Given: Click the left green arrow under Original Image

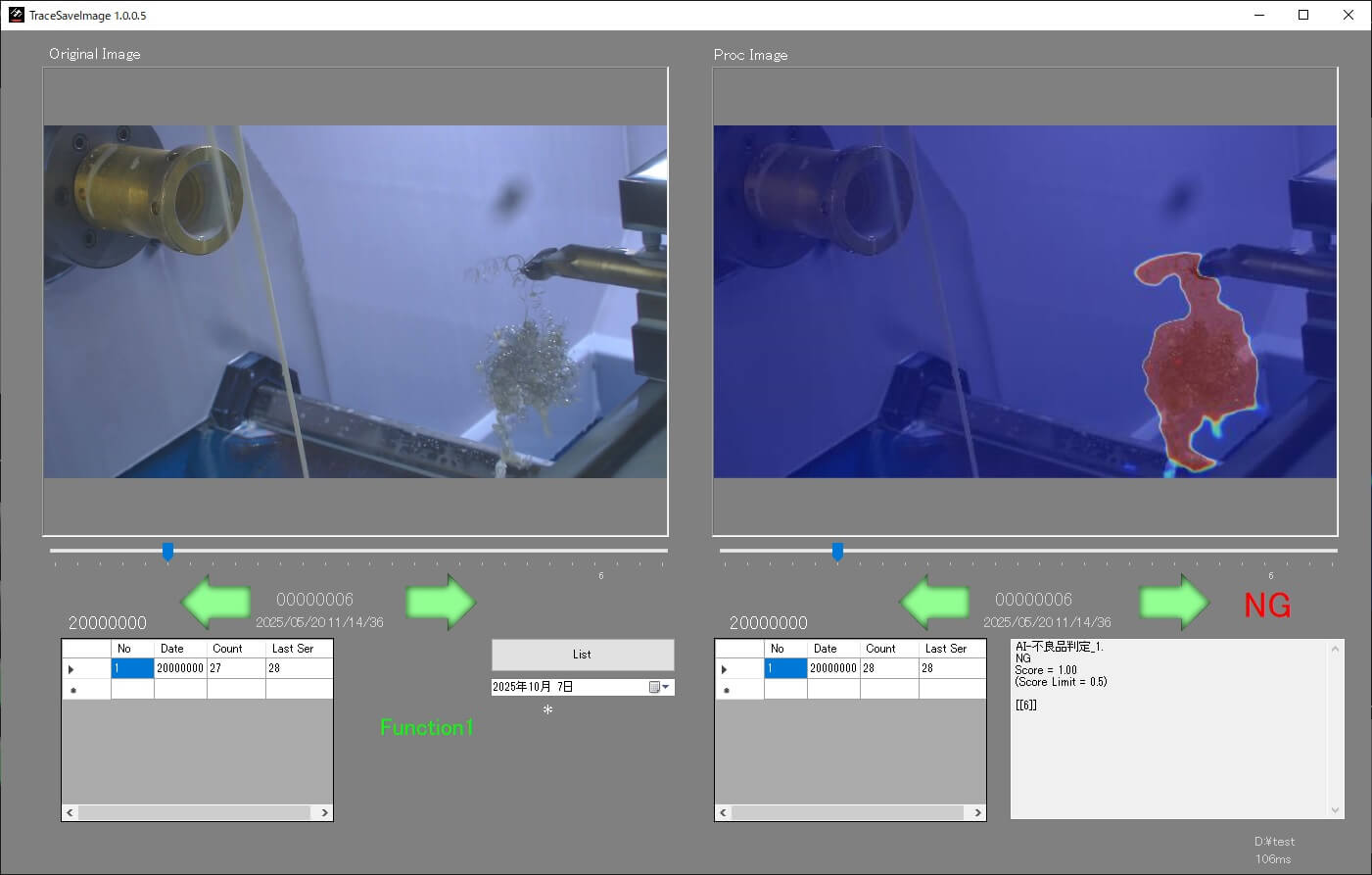Looking at the screenshot, I should coord(216,601).
